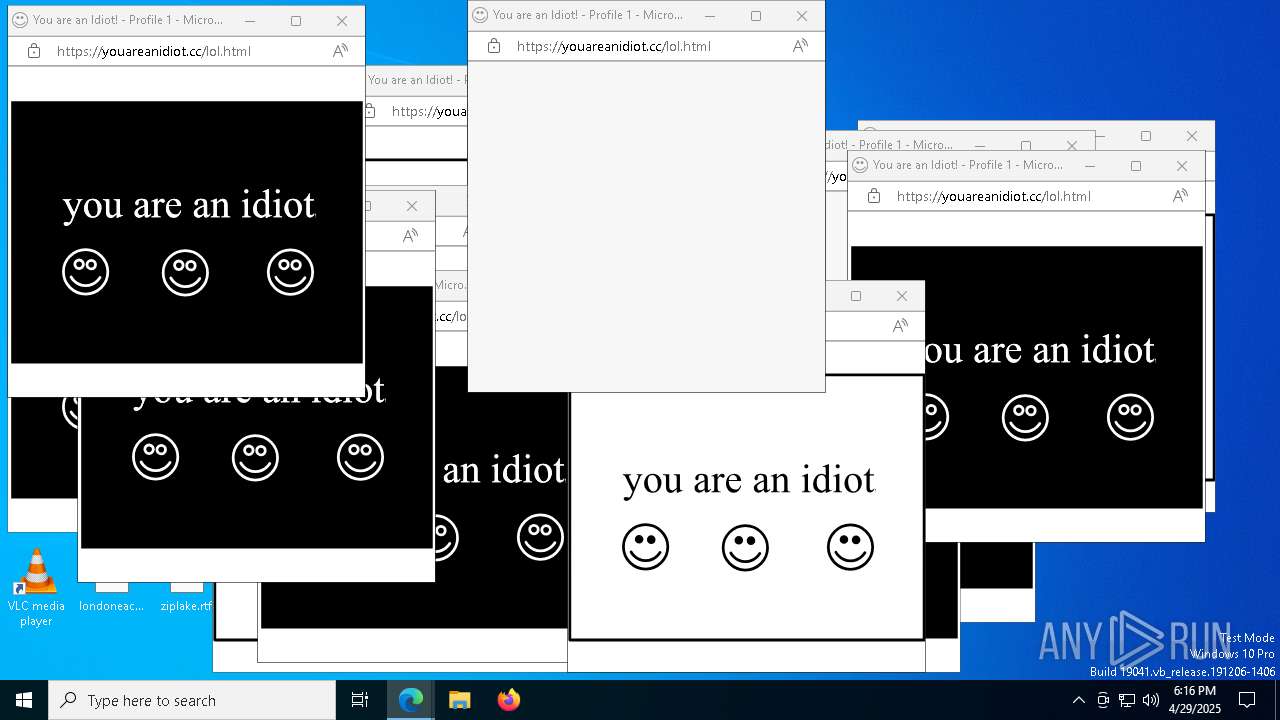Open the Windows Start menu

point(24,700)
